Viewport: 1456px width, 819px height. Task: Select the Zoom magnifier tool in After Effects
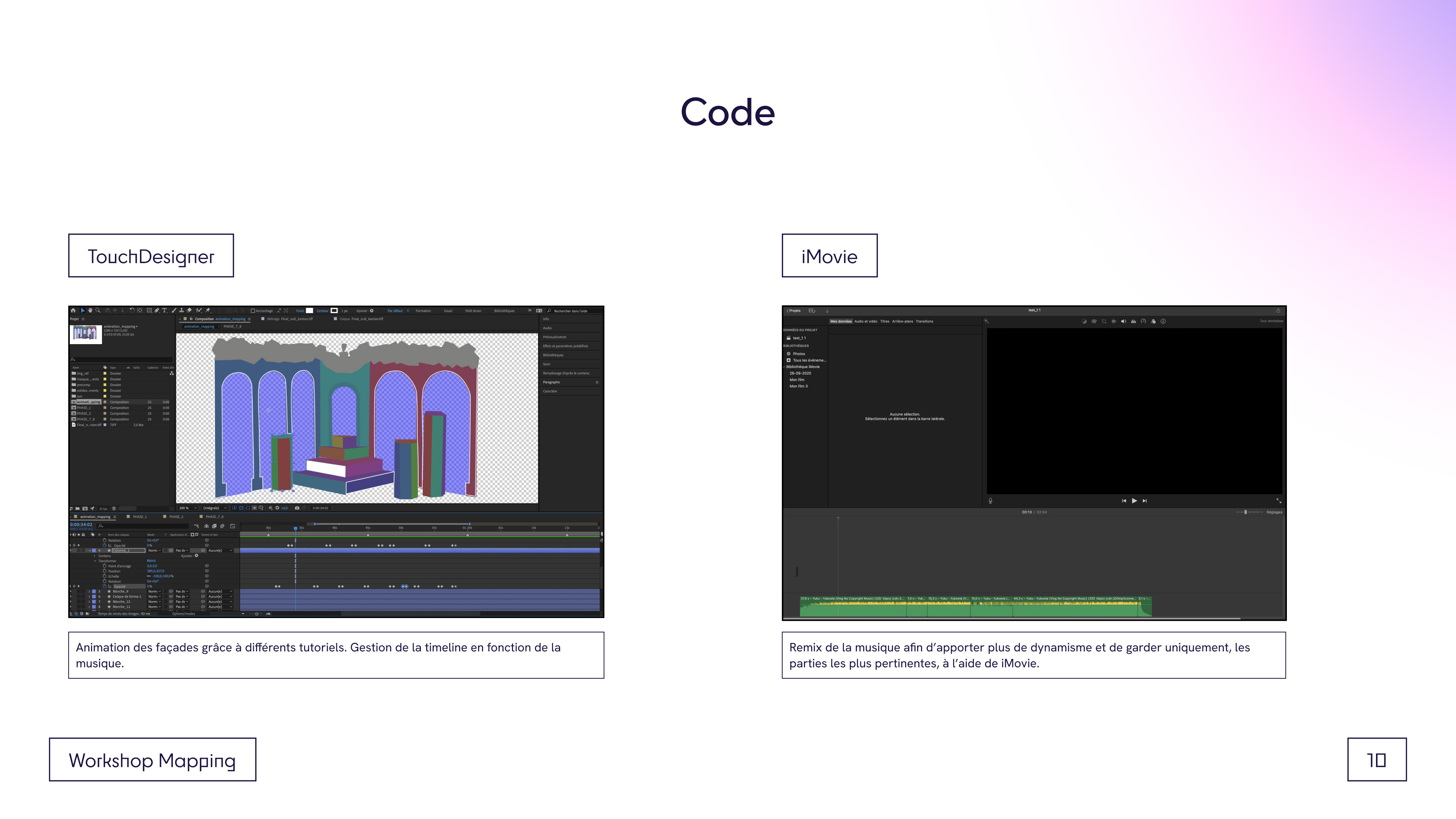(98, 310)
